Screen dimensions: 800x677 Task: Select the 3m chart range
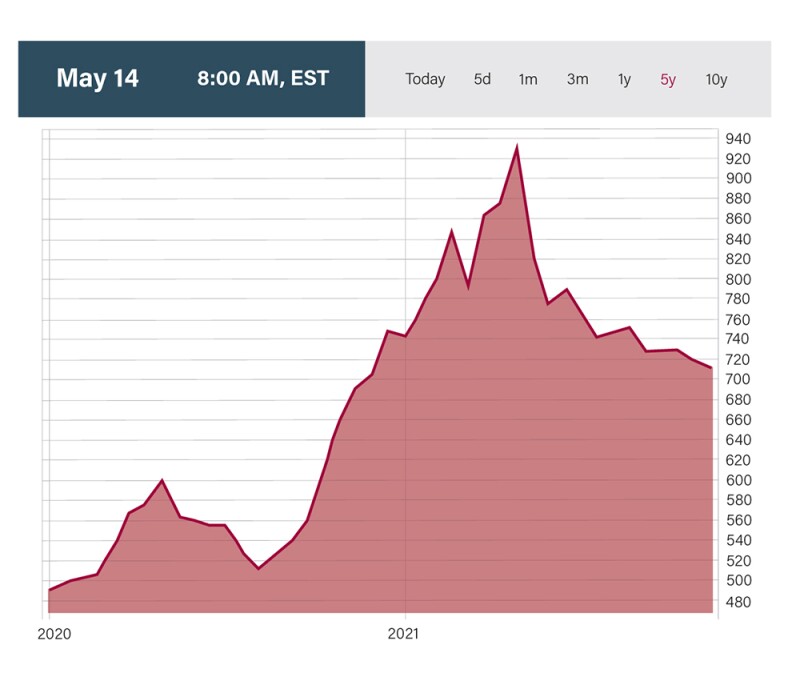pos(577,80)
